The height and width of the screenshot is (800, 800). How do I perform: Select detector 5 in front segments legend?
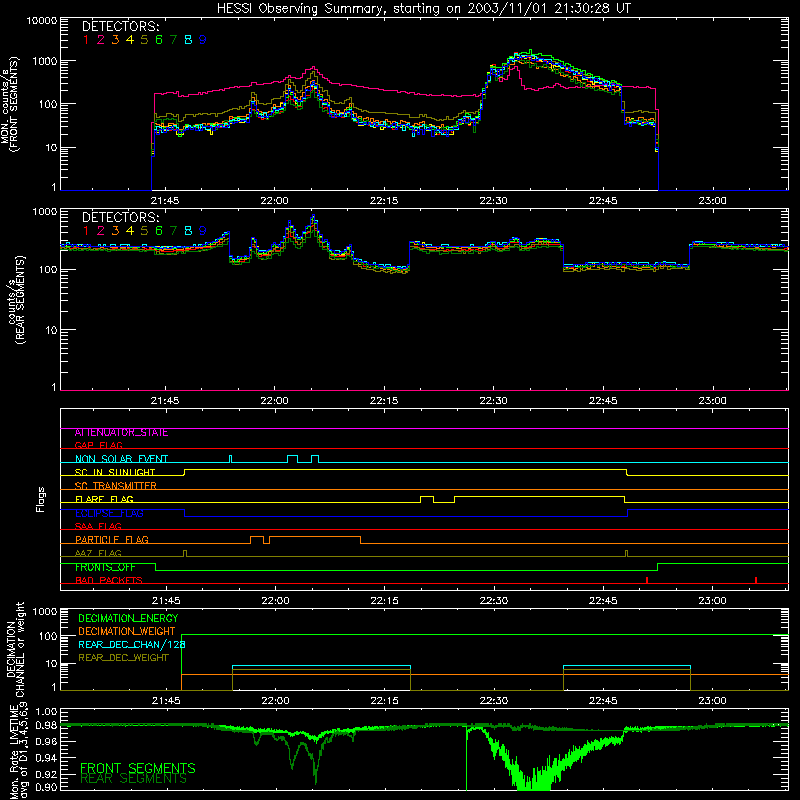pos(144,40)
